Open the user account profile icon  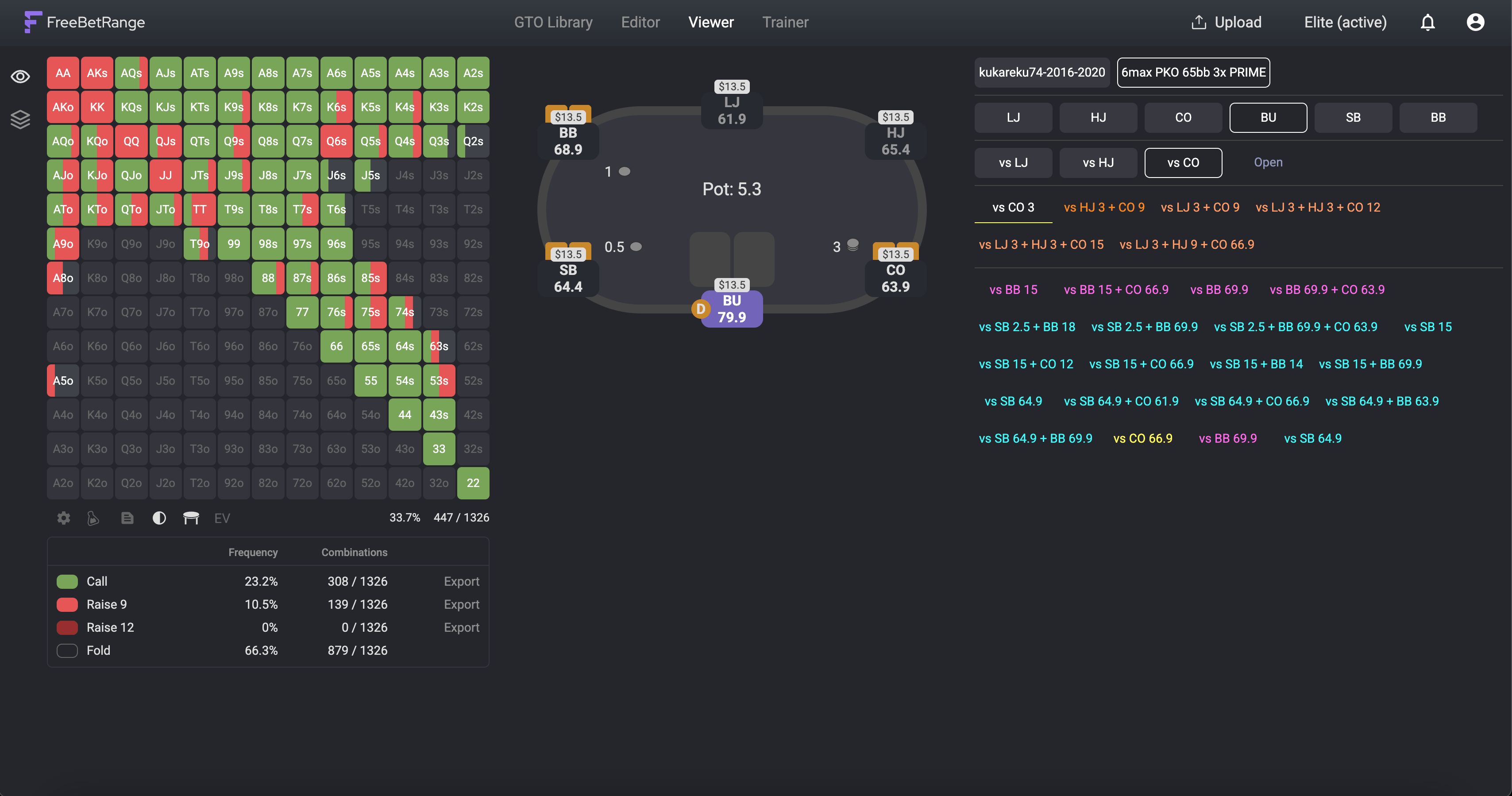(x=1475, y=22)
